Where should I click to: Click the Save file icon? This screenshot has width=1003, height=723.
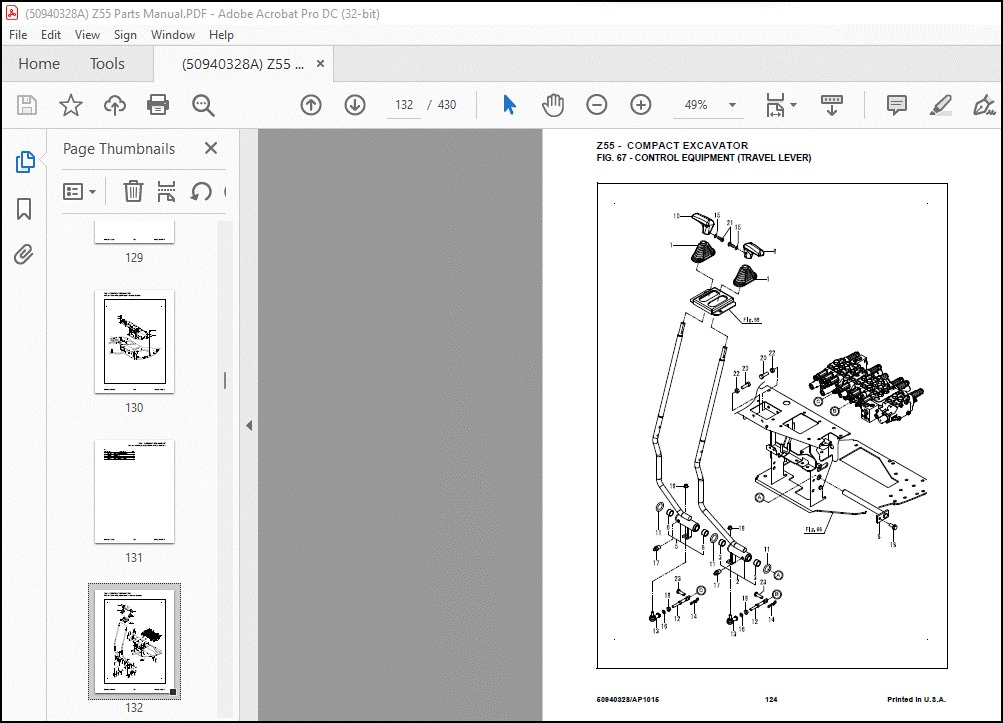click(x=27, y=105)
